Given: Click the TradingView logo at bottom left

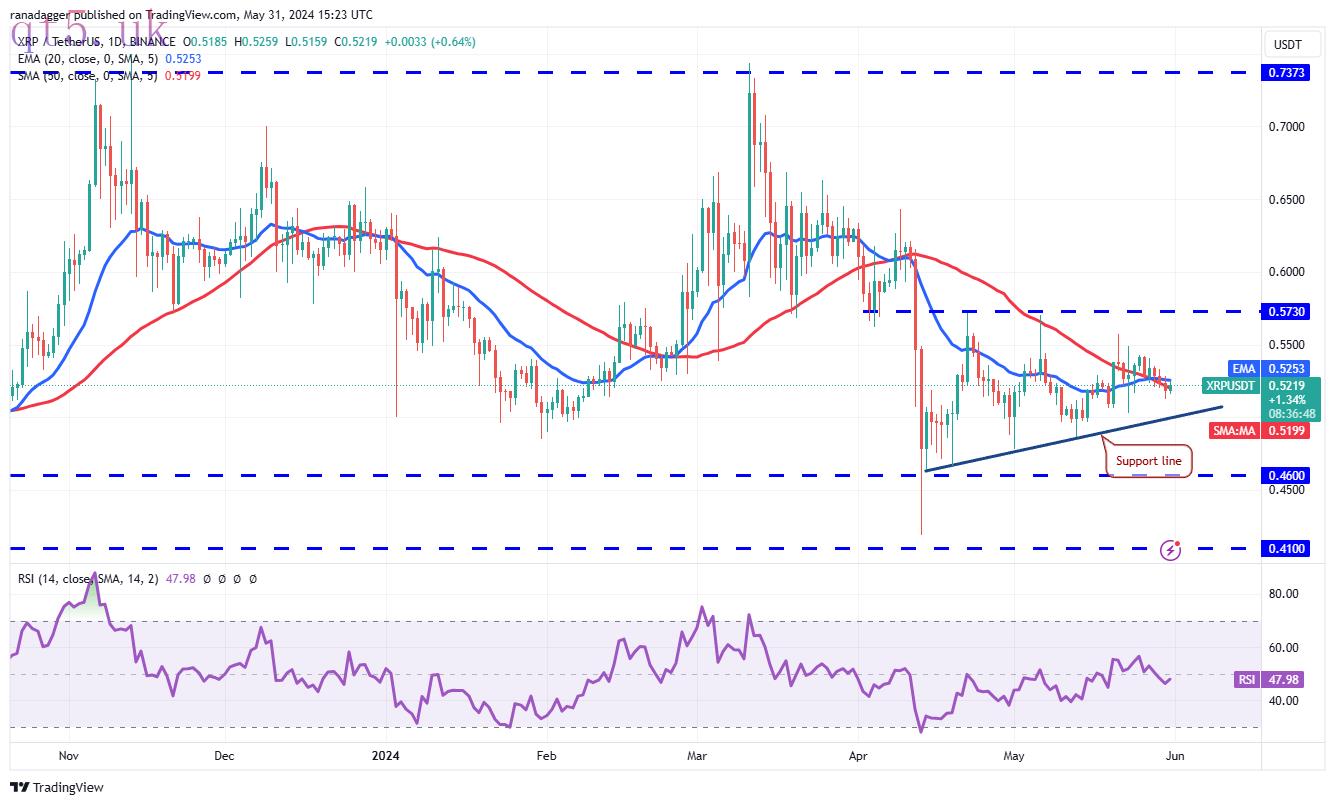Looking at the screenshot, I should 56,787.
